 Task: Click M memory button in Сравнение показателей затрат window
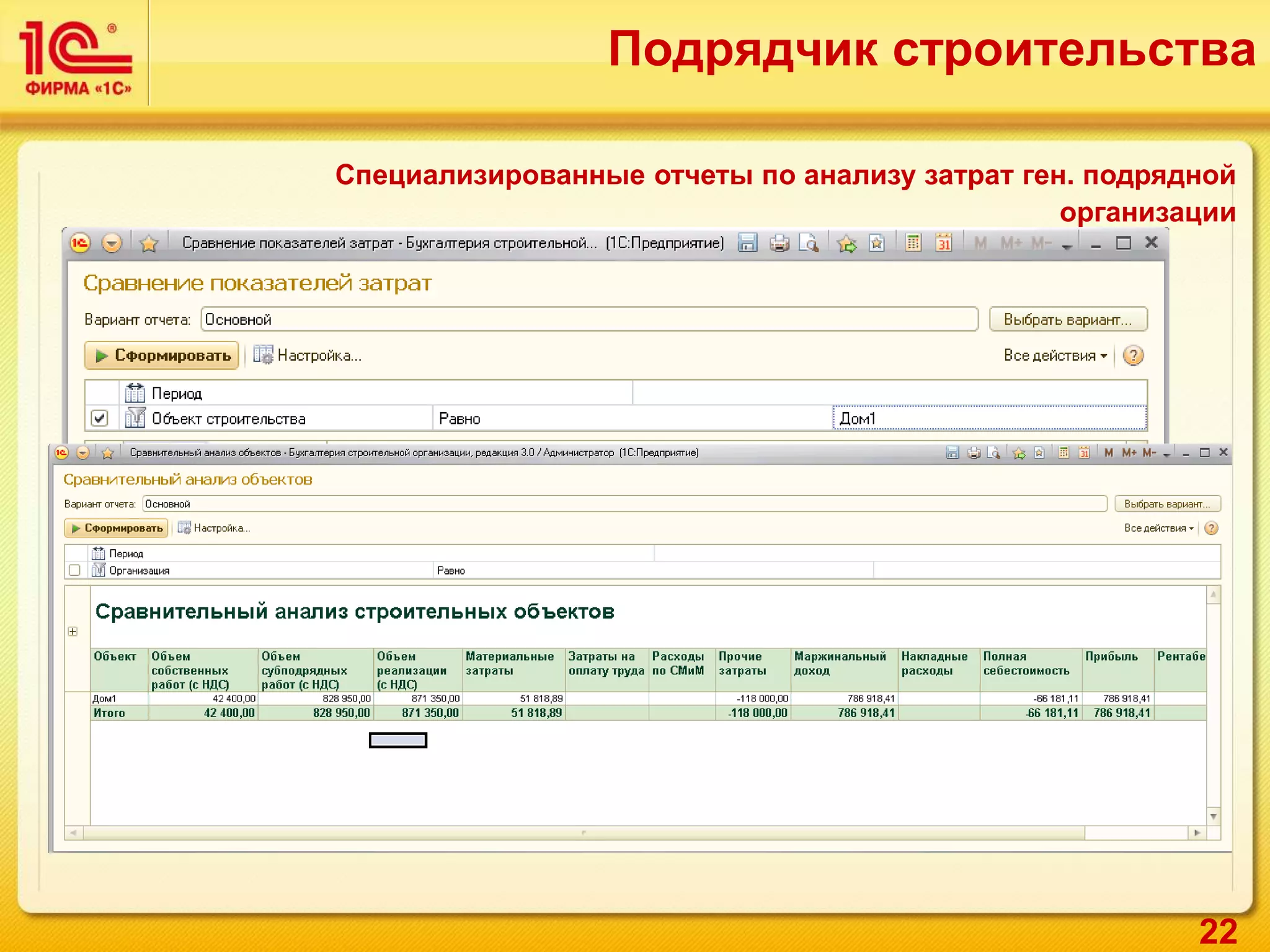(980, 243)
